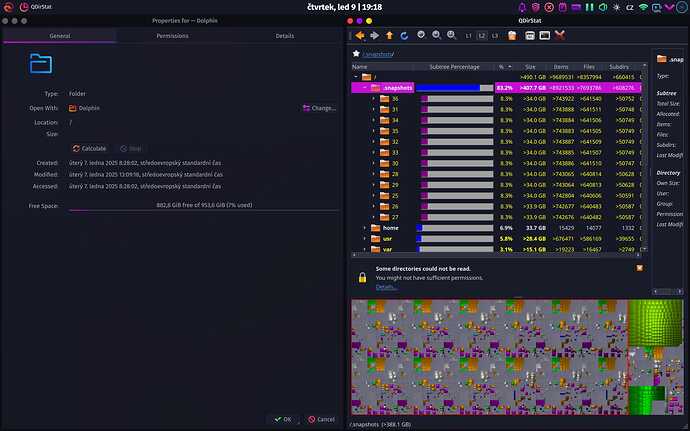
Task: Select snapshot folder 30 row
Action: pyautogui.click(x=496, y=163)
